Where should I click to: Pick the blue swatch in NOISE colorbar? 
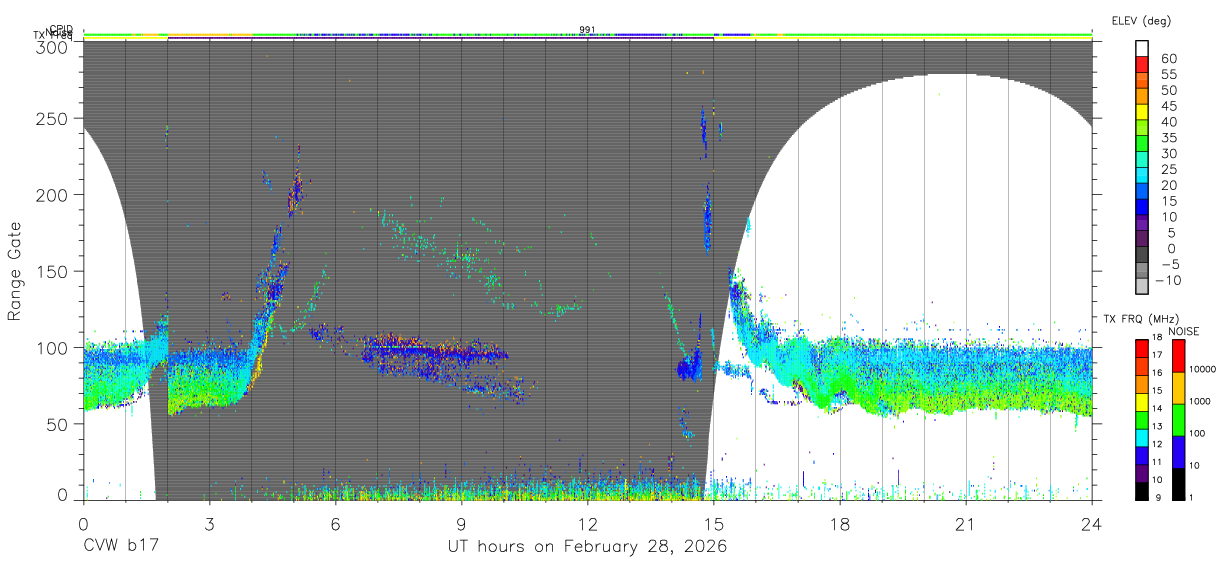pos(1178,452)
